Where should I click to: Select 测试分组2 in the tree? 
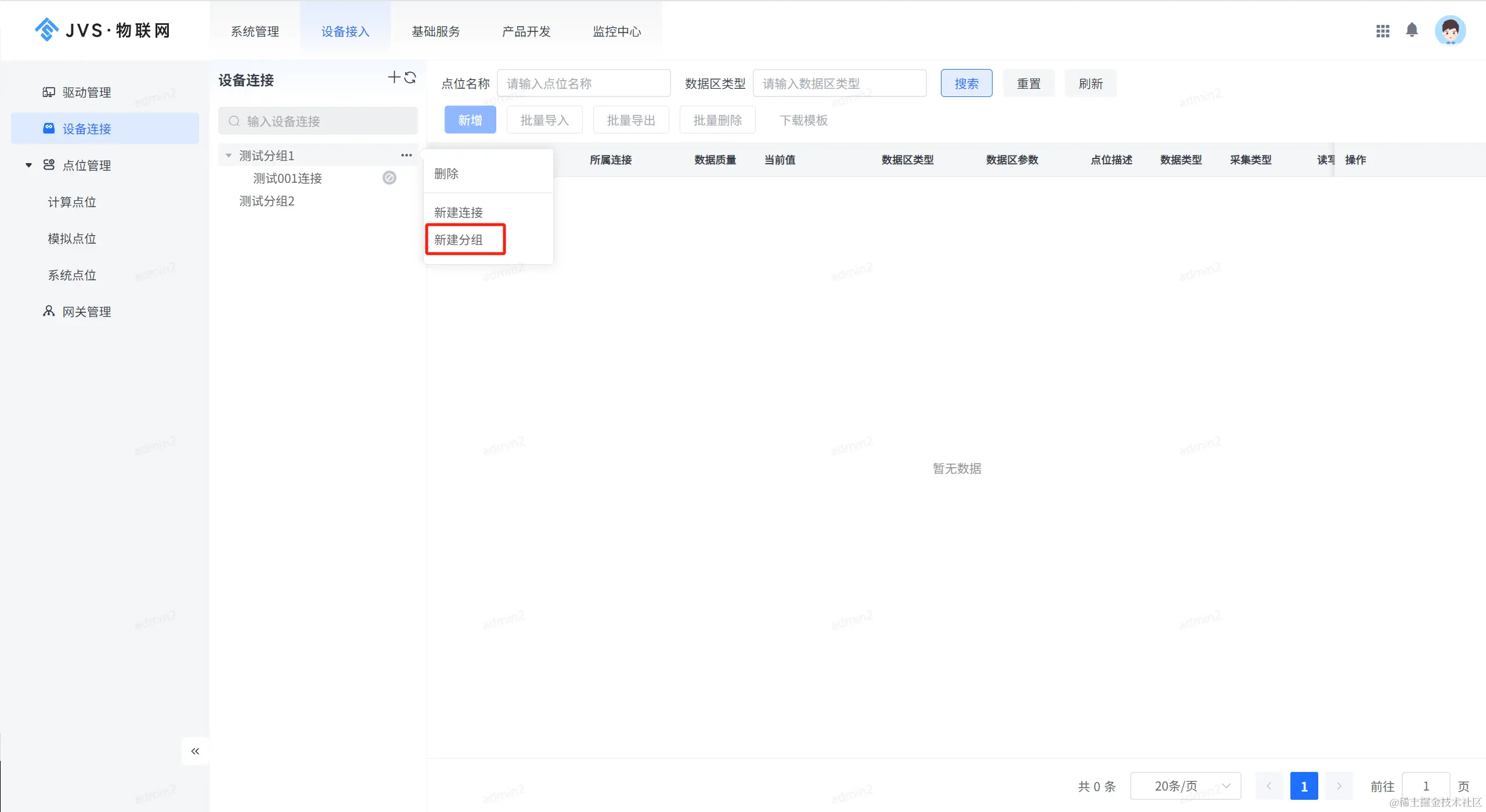(267, 201)
